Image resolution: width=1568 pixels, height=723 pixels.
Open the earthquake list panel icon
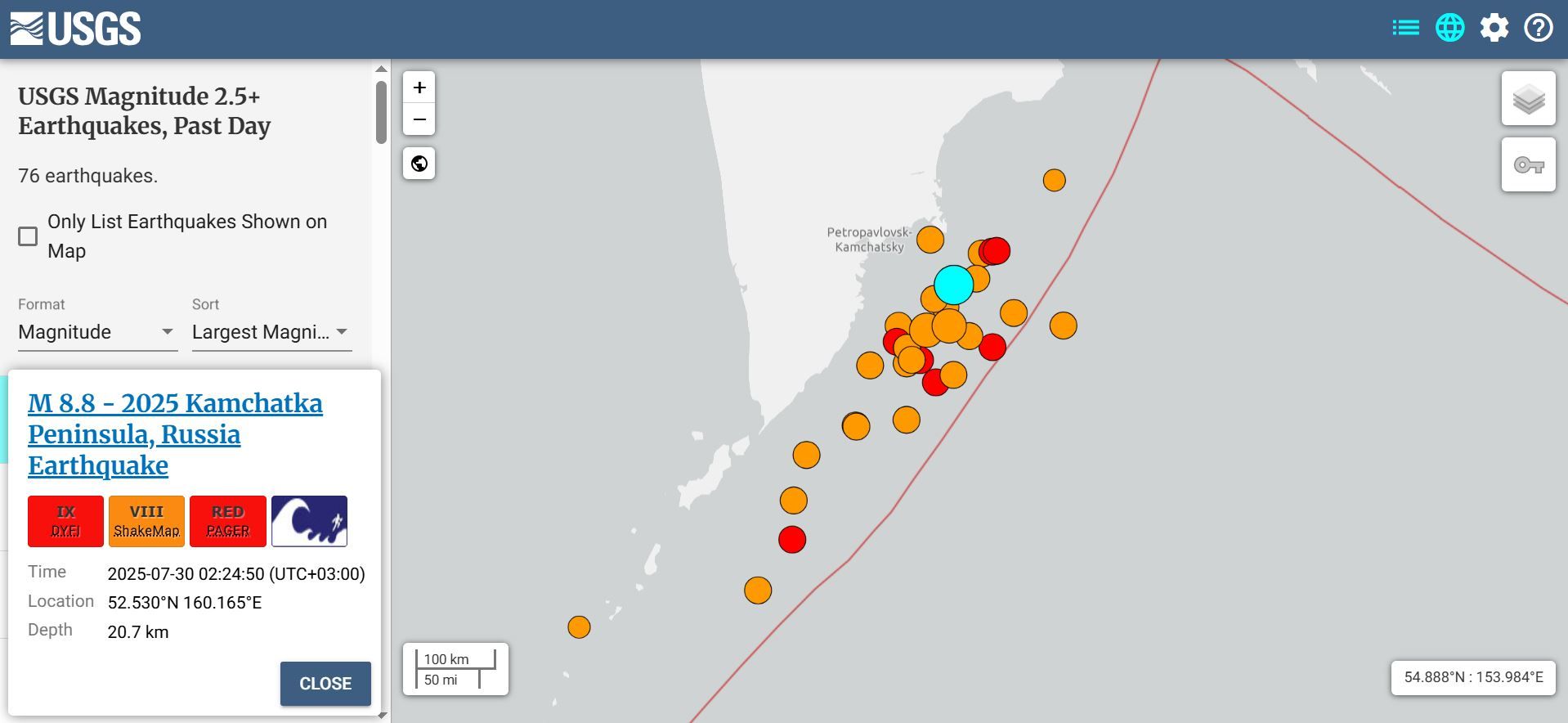(1405, 28)
